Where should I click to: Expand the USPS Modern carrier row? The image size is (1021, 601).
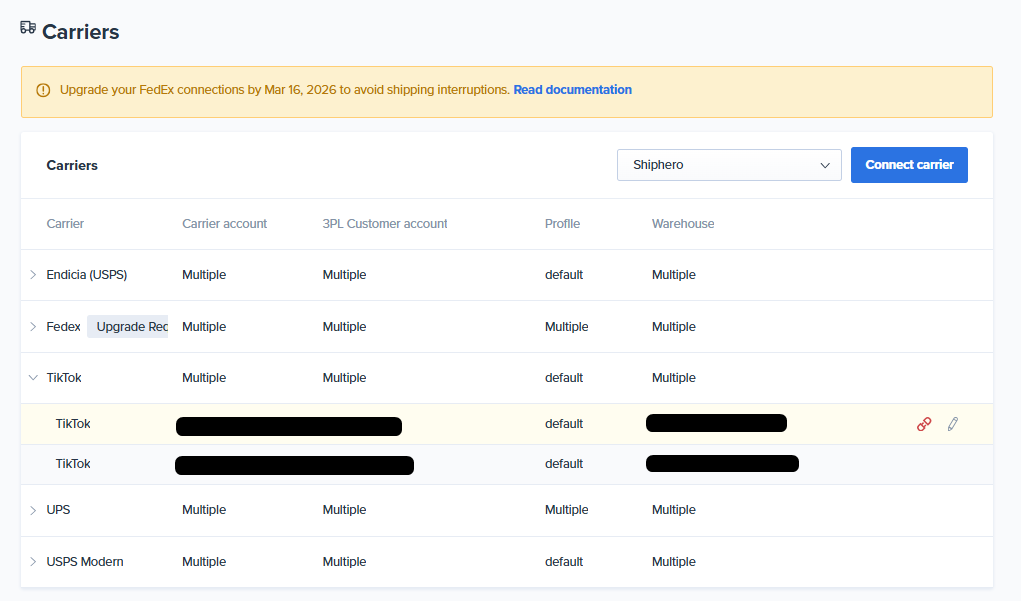click(x=33, y=562)
